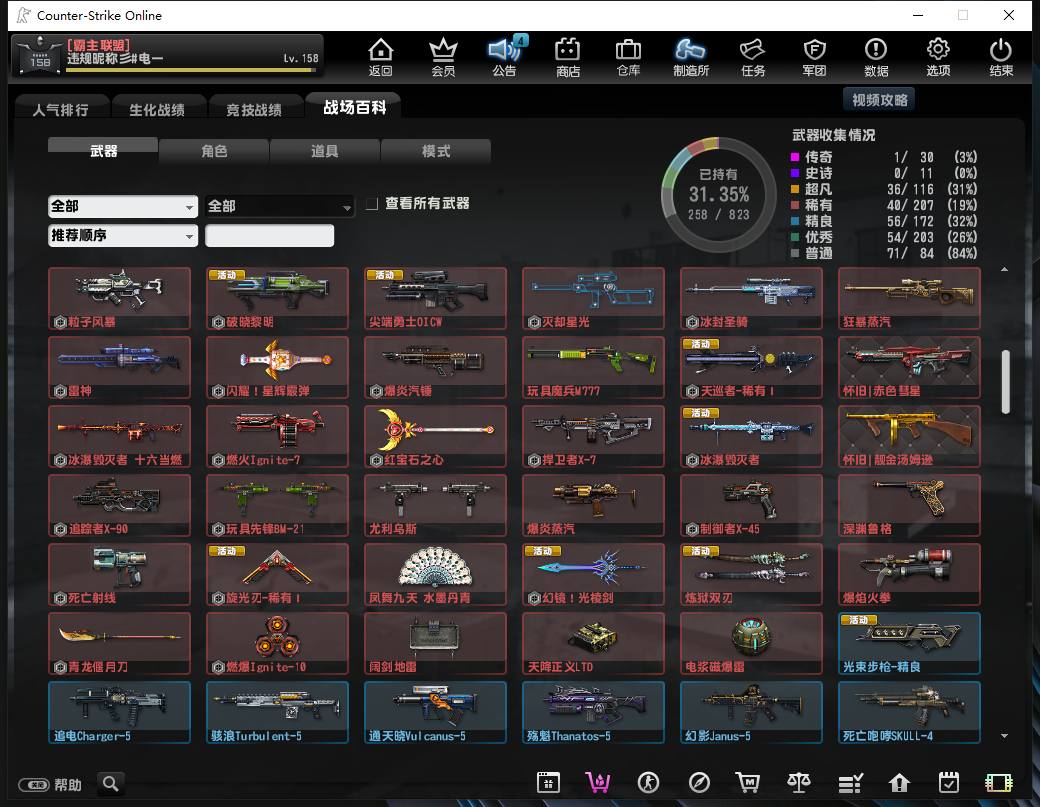Screen dimensions: 1040x807
Task: Expand the white 全部 category dropdown
Action: pyautogui.click(x=123, y=206)
